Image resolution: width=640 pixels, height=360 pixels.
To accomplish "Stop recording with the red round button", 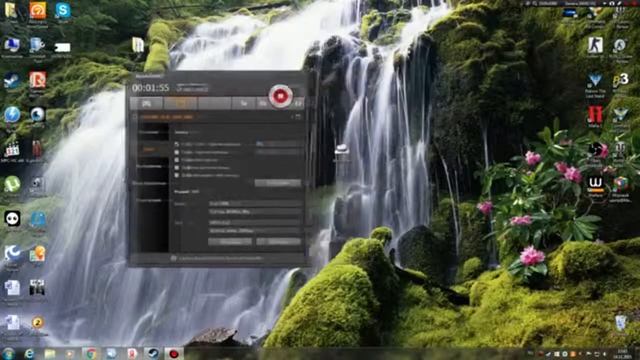I will tap(280, 96).
